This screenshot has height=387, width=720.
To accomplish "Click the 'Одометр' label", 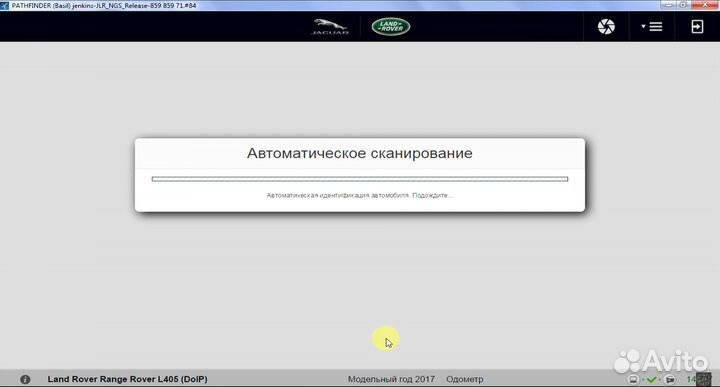I will click(x=465, y=379).
